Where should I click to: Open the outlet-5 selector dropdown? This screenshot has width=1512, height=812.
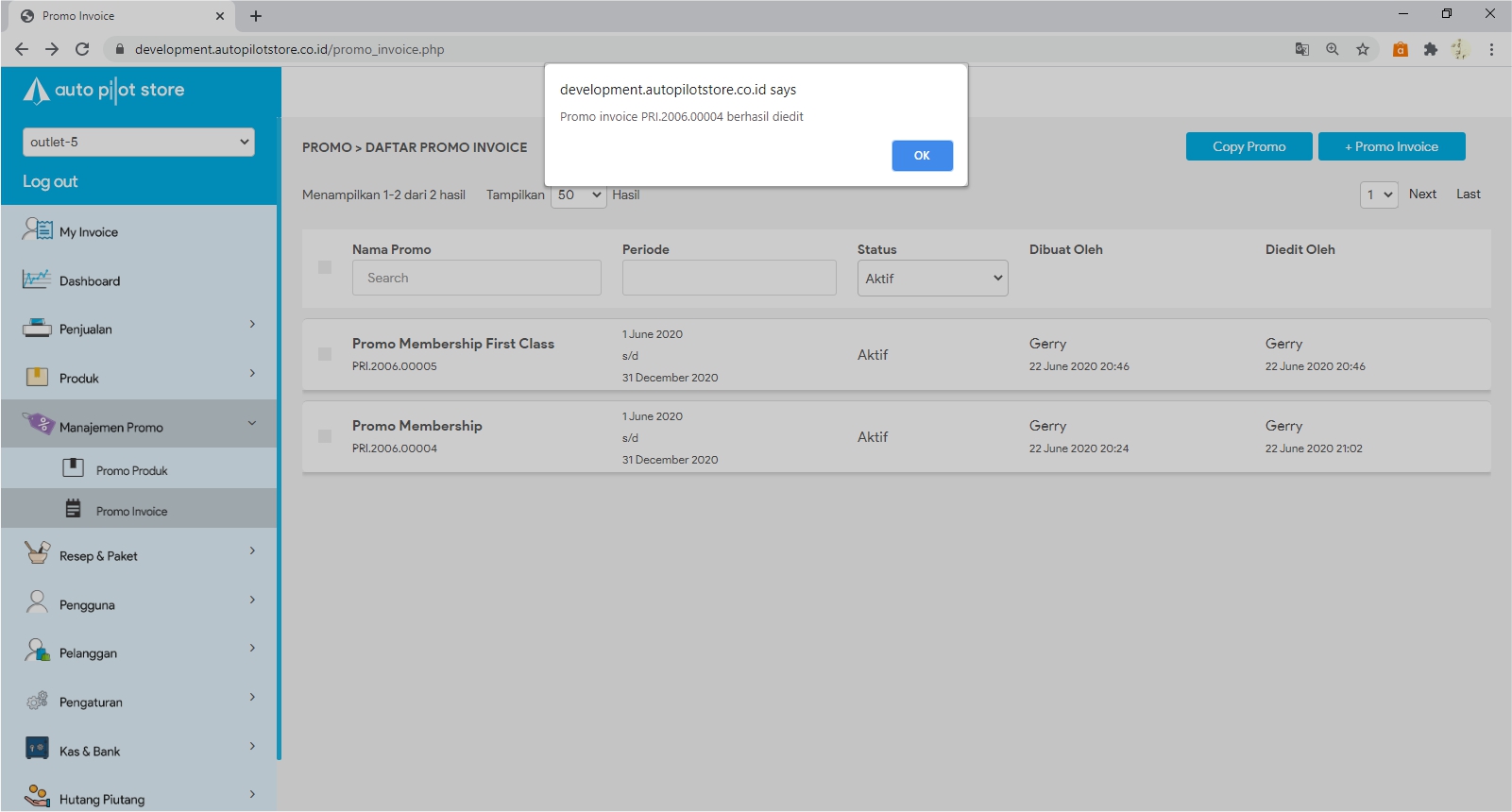point(139,142)
